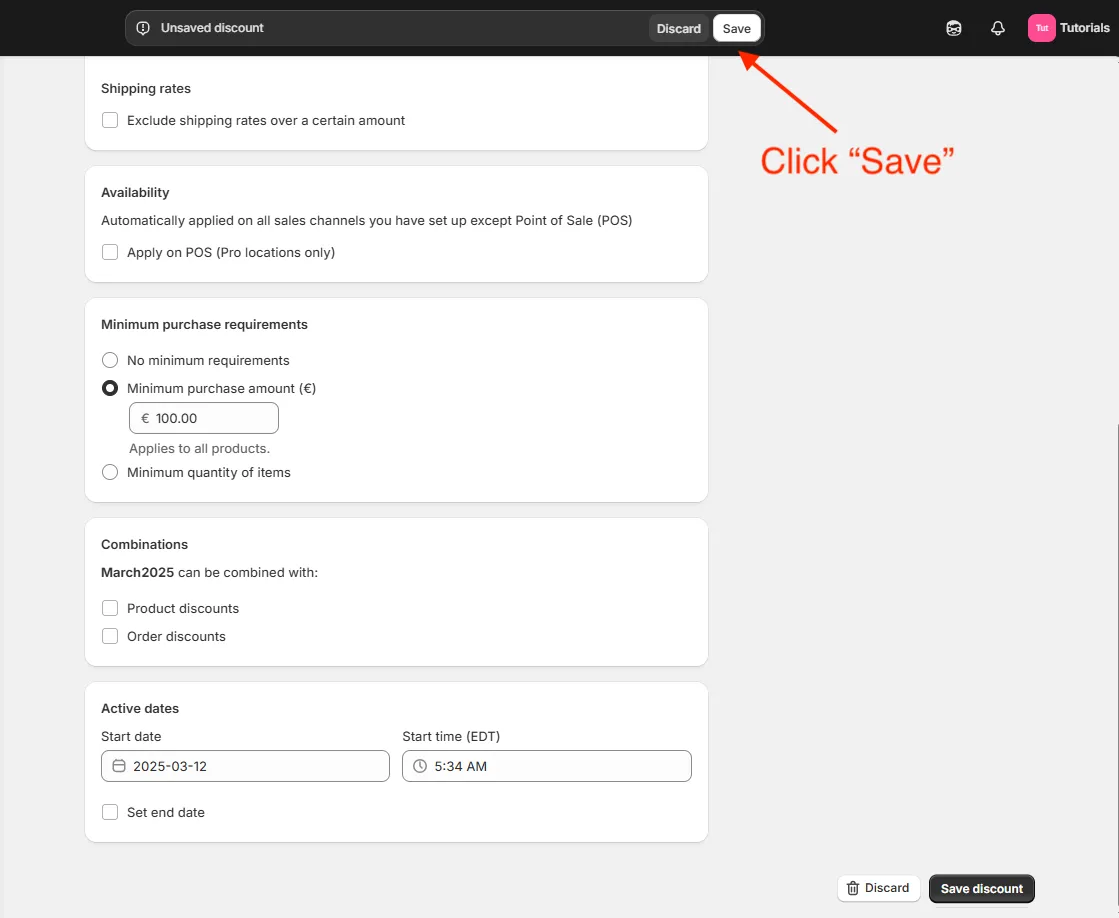The height and width of the screenshot is (918, 1119).
Task: Open the start date picker
Action: tap(245, 765)
